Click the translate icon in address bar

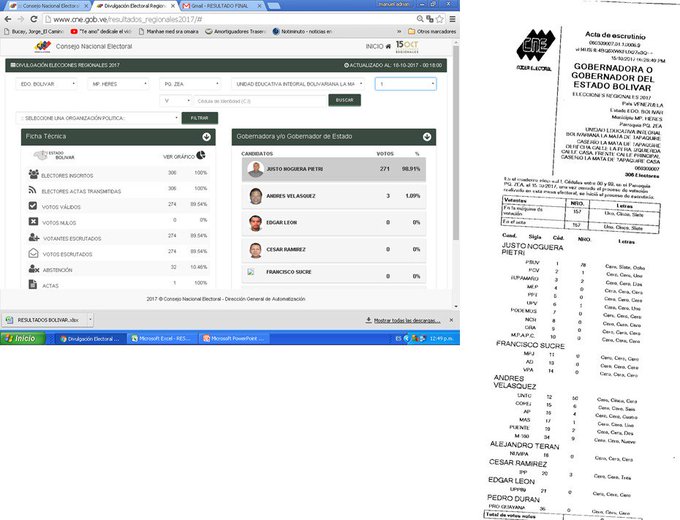point(430,19)
